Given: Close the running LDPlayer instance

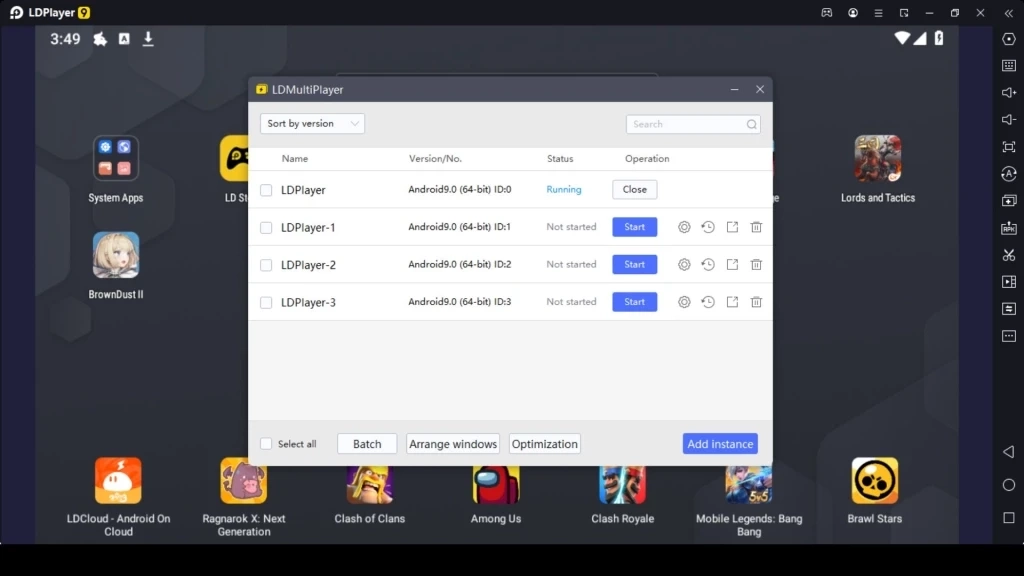Looking at the screenshot, I should tap(637, 189).
